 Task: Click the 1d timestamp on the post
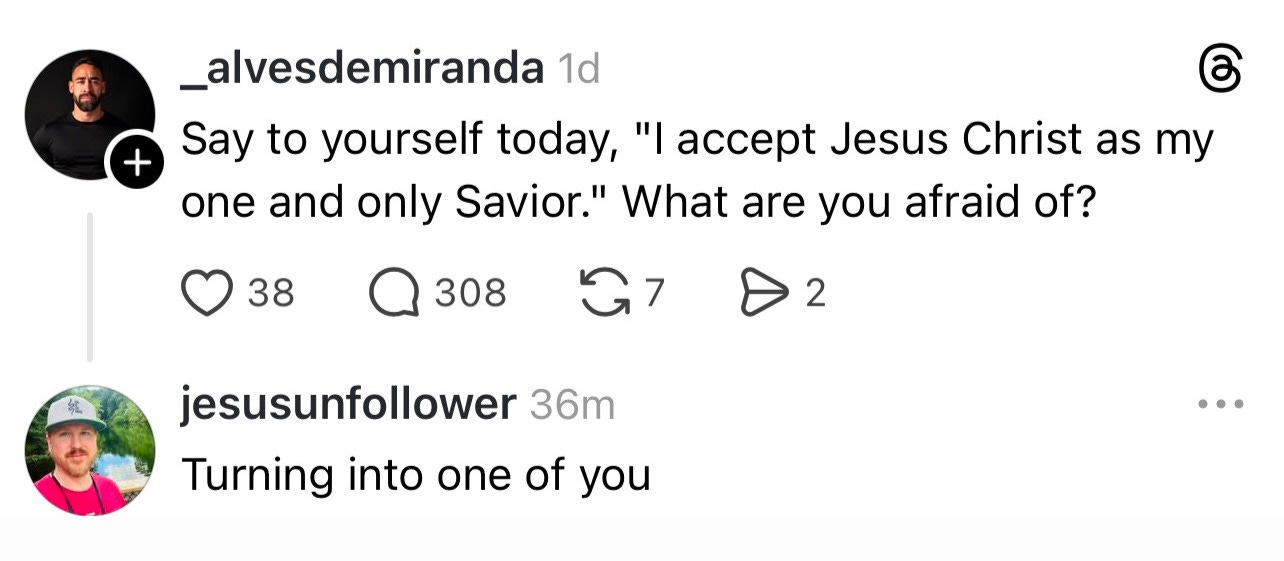pos(578,69)
